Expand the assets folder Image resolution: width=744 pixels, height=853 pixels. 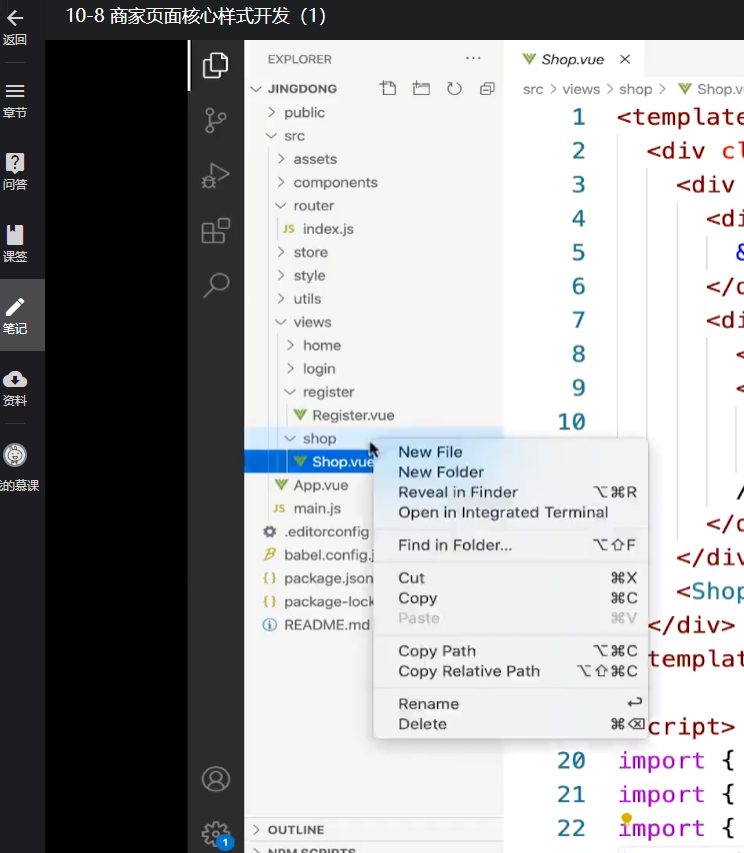315,159
